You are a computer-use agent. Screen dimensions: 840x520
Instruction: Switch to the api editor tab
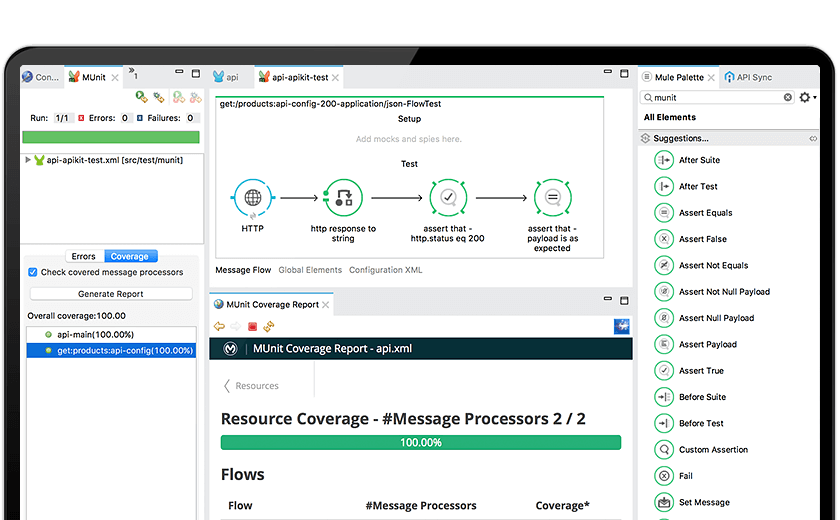(226, 78)
